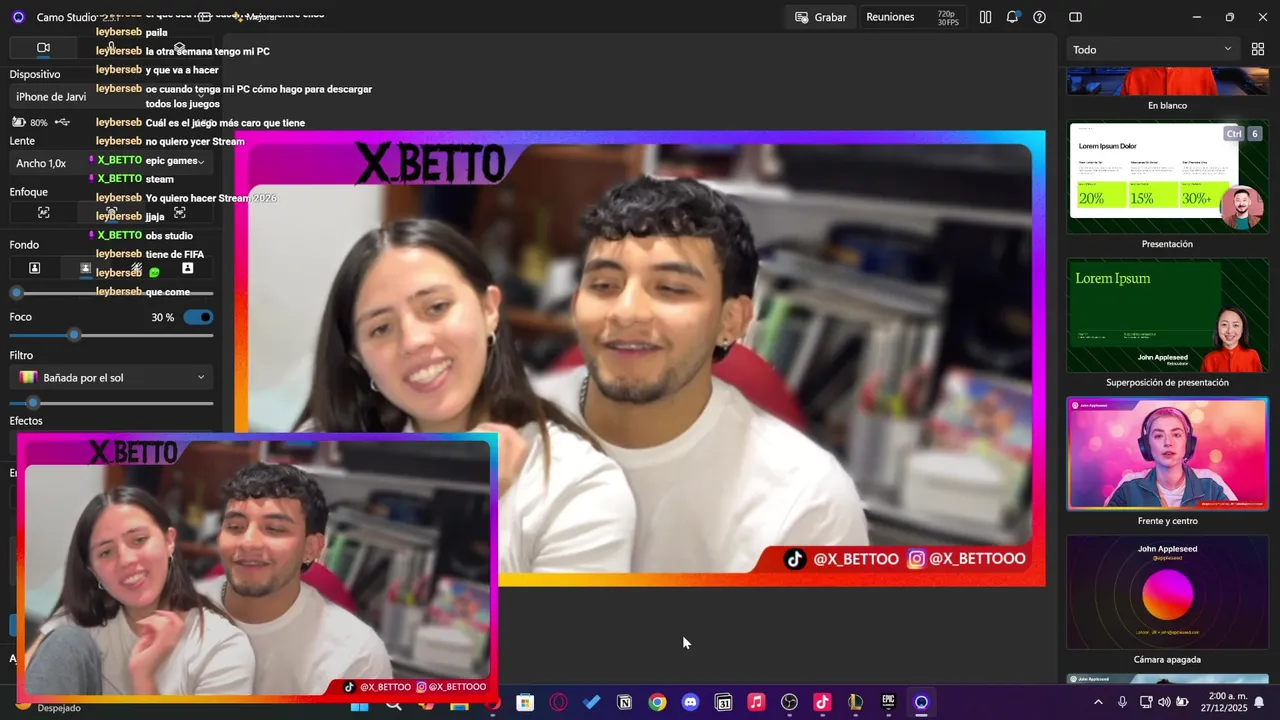The image size is (1280, 720).
Task: Open Apple Music from the taskbar
Action: pyautogui.click(x=756, y=702)
